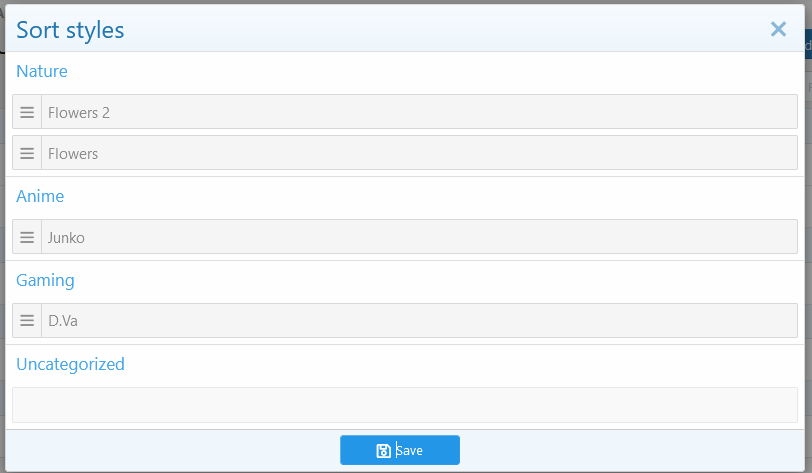Close the Sort styles dialog

coord(778,29)
